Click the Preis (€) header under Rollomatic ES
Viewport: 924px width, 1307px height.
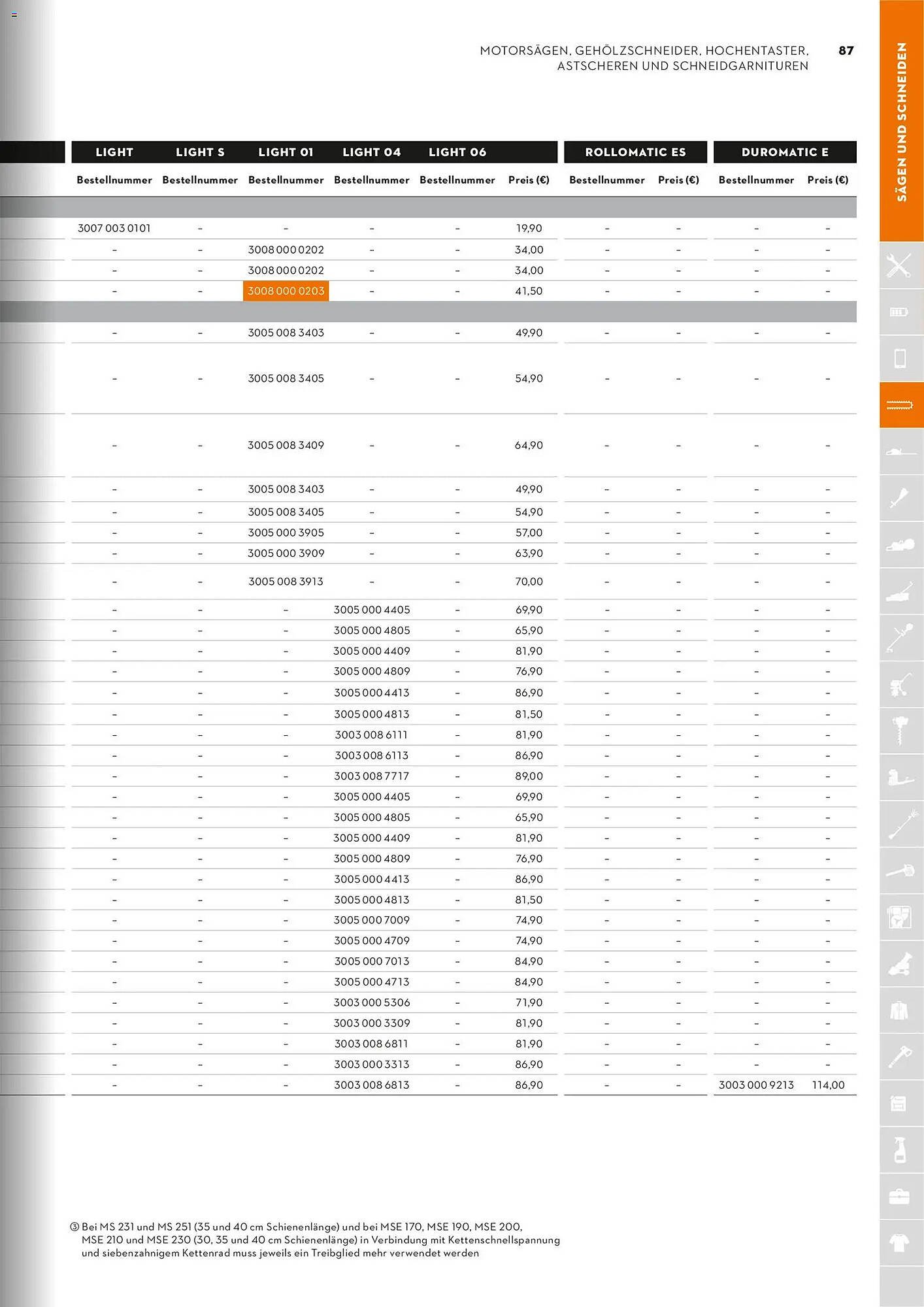tap(678, 180)
